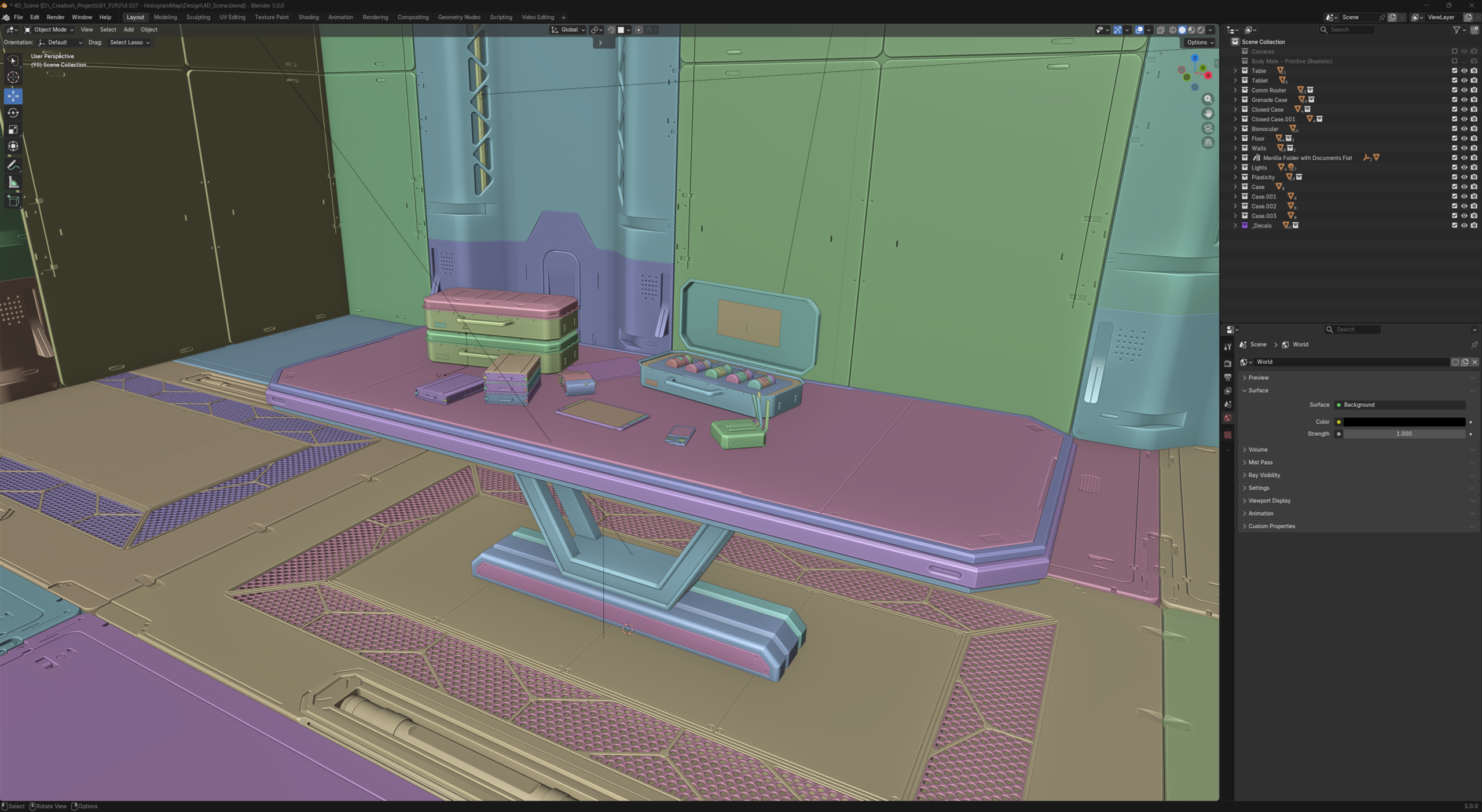Image resolution: width=1482 pixels, height=812 pixels.
Task: Open the Global orientation dropdown
Action: point(568,30)
